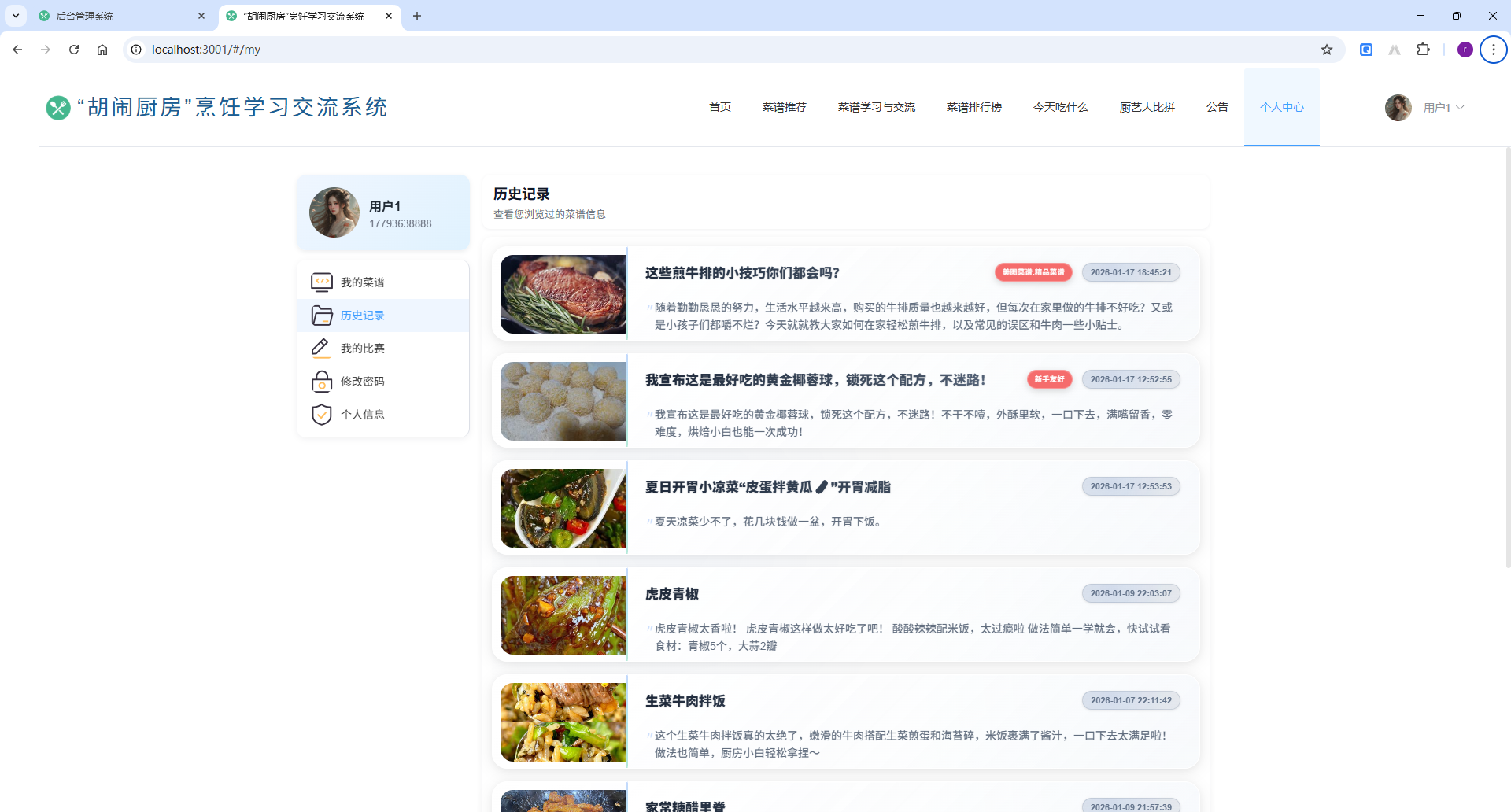Select 我的菜谱 in the sidebar
1511x812 pixels.
[x=383, y=282]
